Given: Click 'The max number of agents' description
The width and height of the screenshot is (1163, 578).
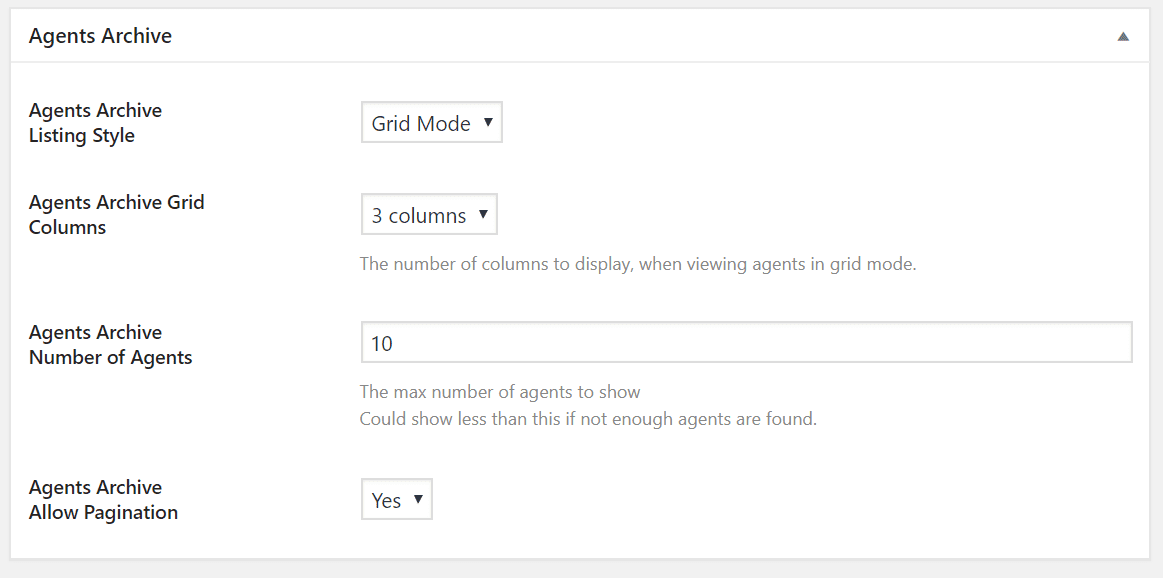Looking at the screenshot, I should [500, 391].
